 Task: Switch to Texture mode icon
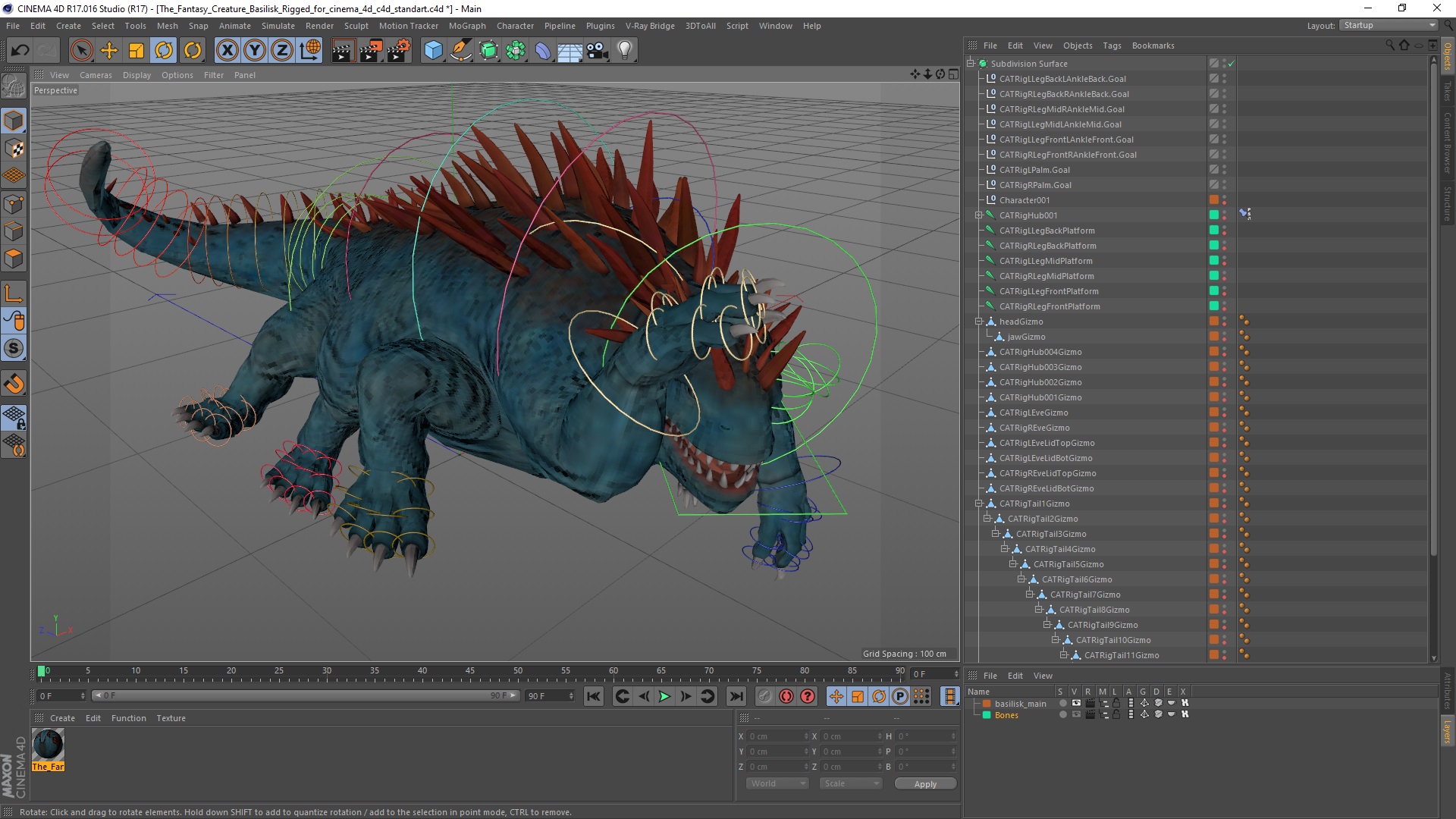[x=14, y=149]
